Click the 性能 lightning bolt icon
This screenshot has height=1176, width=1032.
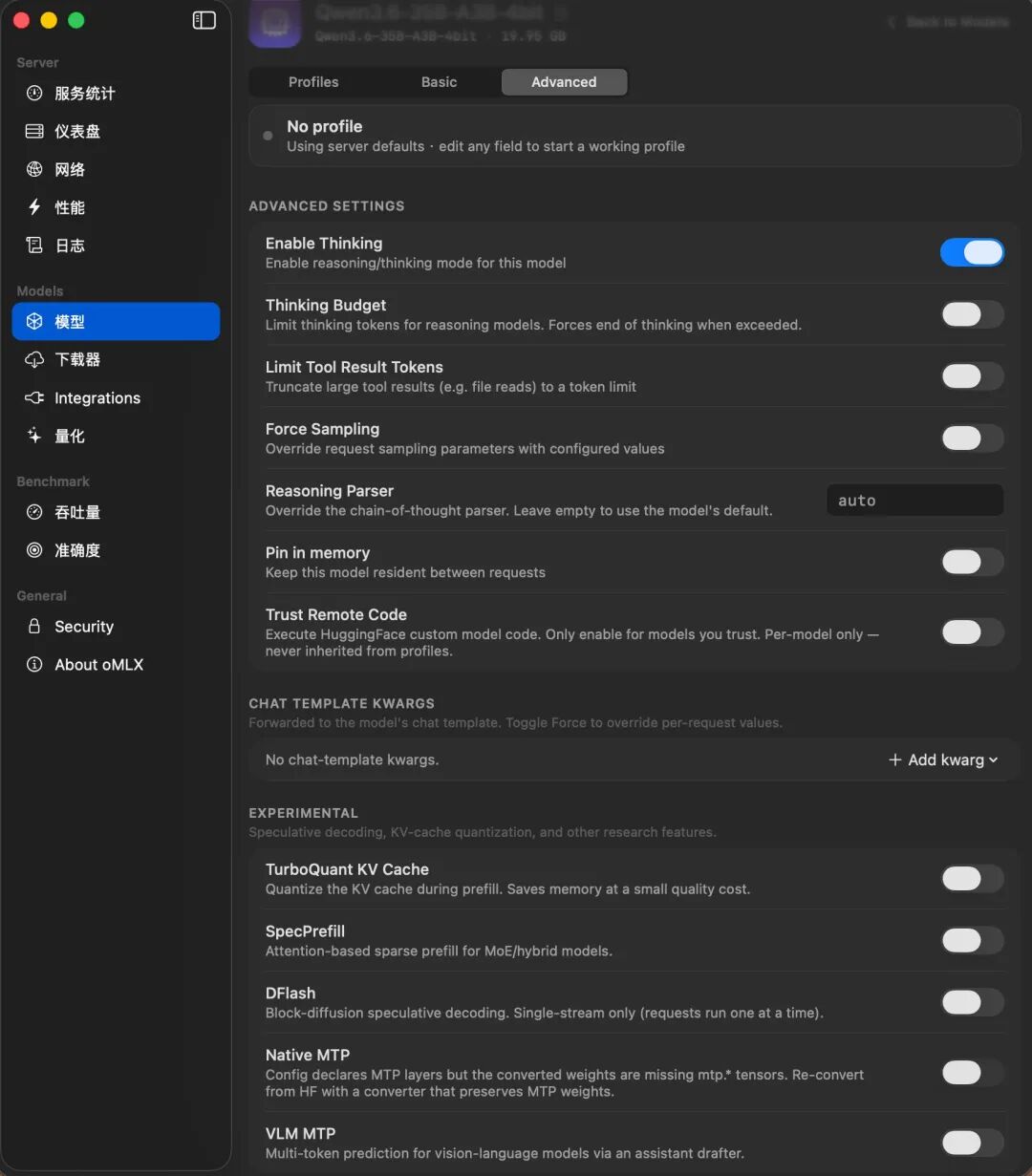(x=34, y=207)
